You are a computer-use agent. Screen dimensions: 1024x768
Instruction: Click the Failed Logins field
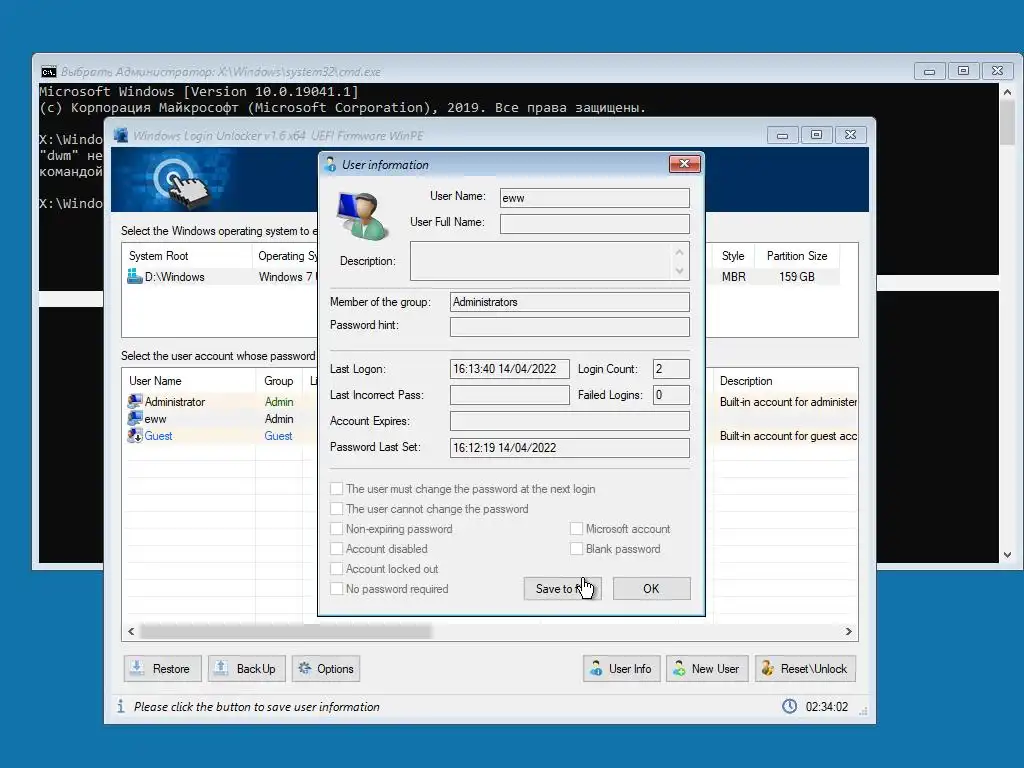[671, 394]
